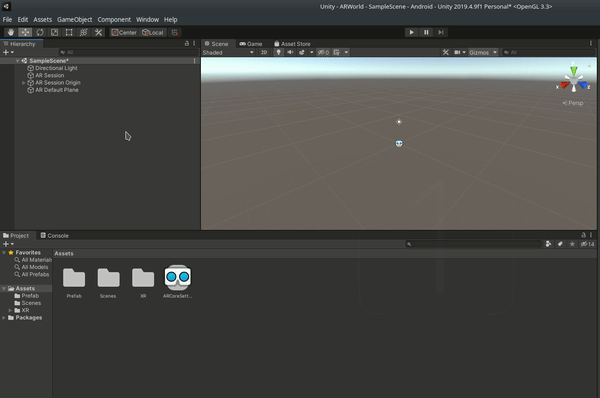Expand the XR folder in tree
Image resolution: width=600 pixels, height=398 pixels.
pos(10,310)
